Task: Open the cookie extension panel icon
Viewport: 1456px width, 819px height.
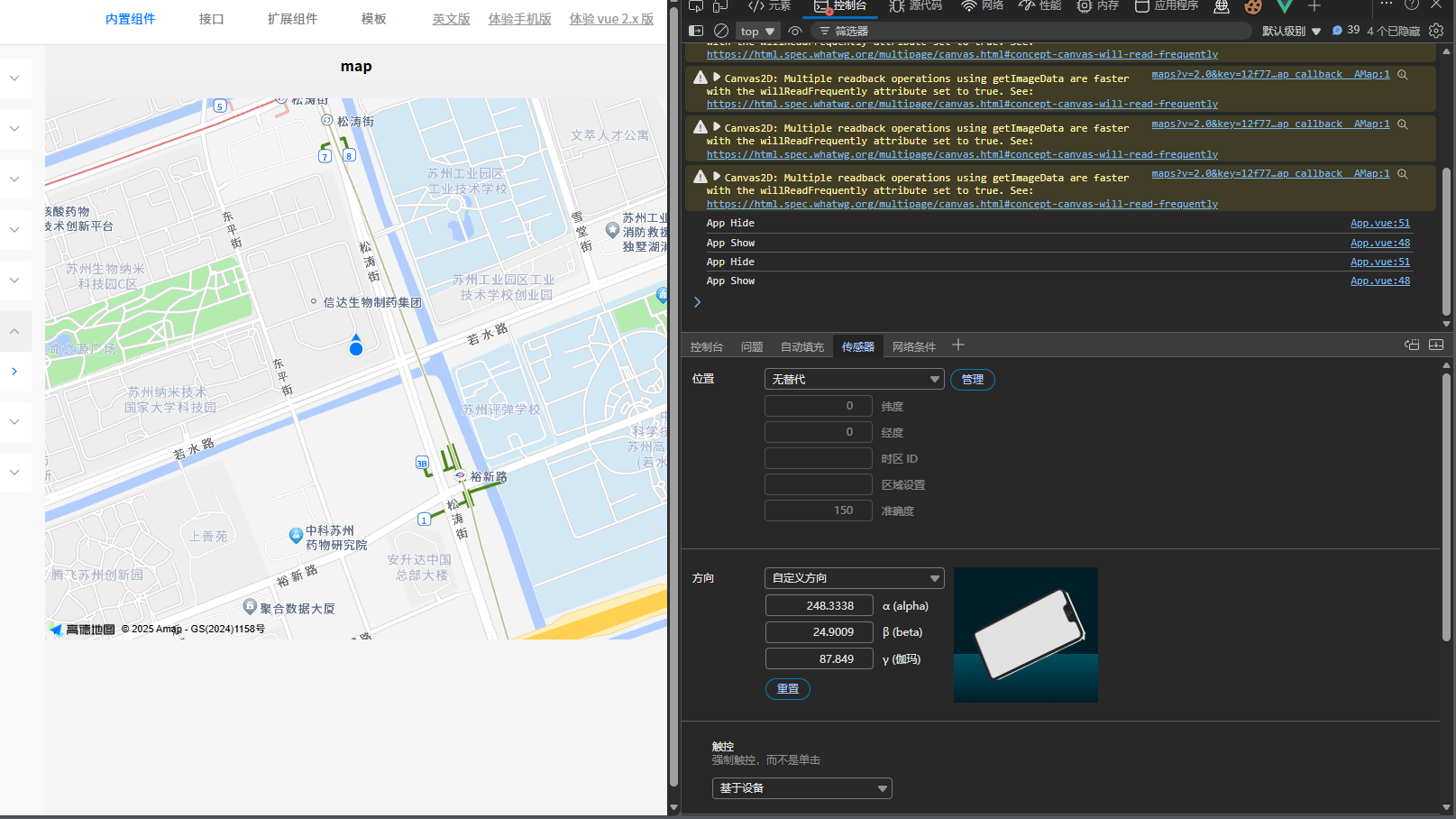Action: (1253, 6)
